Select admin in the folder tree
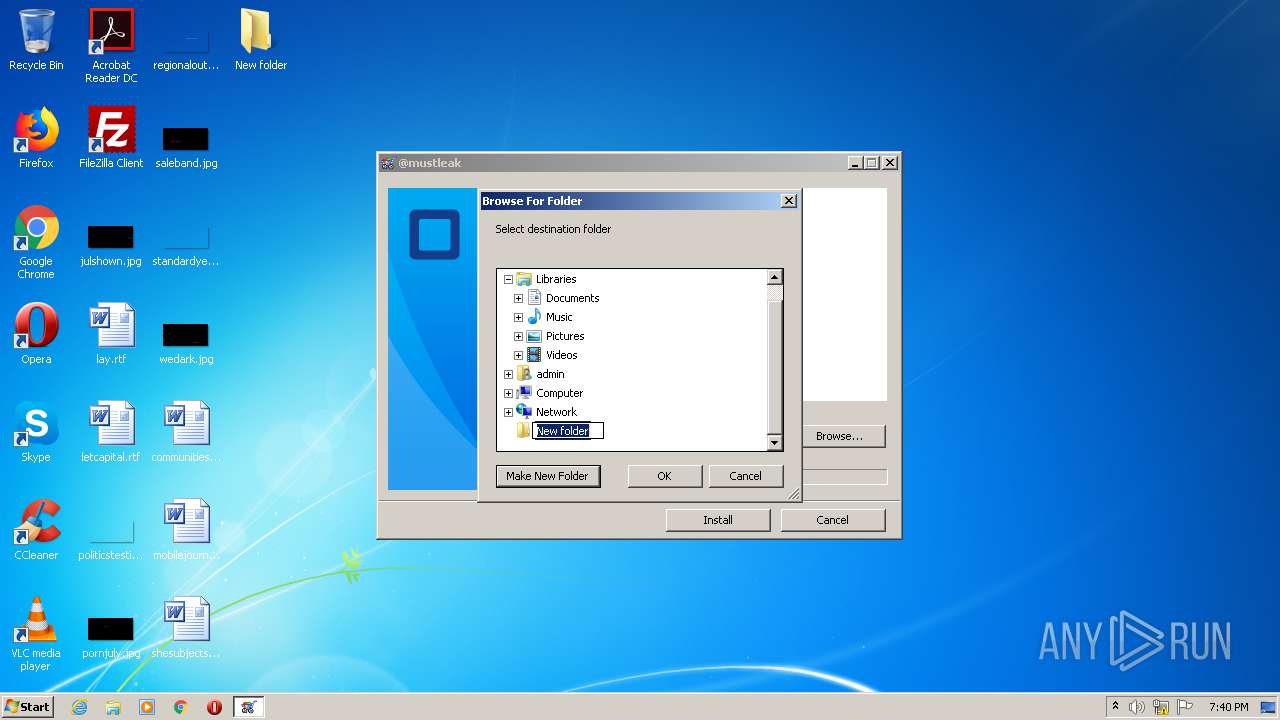The width and height of the screenshot is (1280, 720). (550, 374)
